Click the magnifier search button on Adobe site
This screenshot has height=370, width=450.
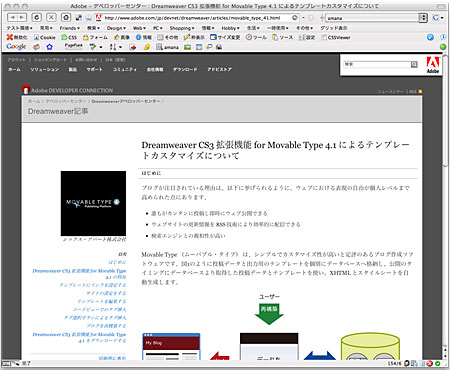click(x=414, y=64)
